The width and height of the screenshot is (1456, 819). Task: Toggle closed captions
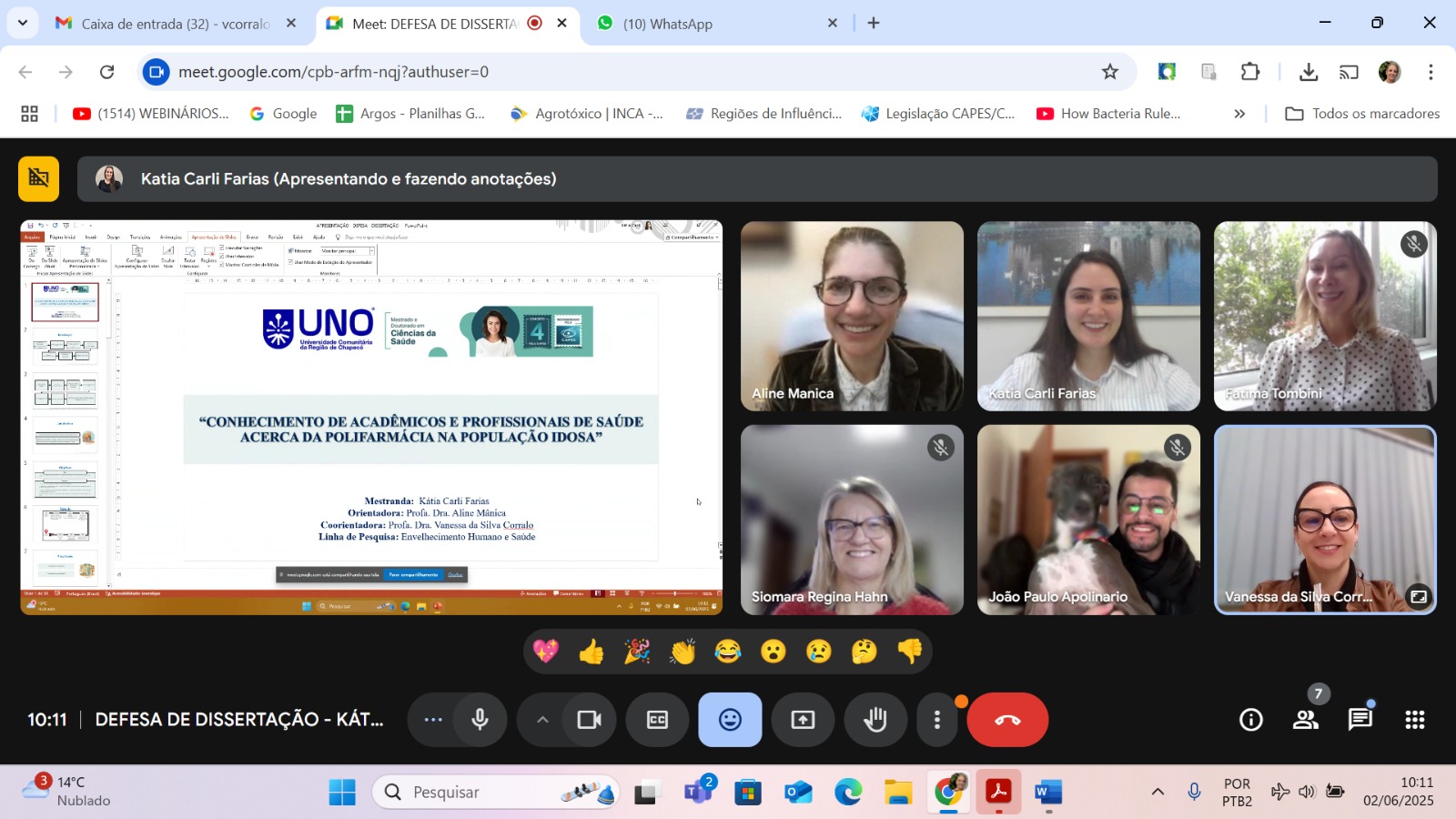(x=657, y=720)
